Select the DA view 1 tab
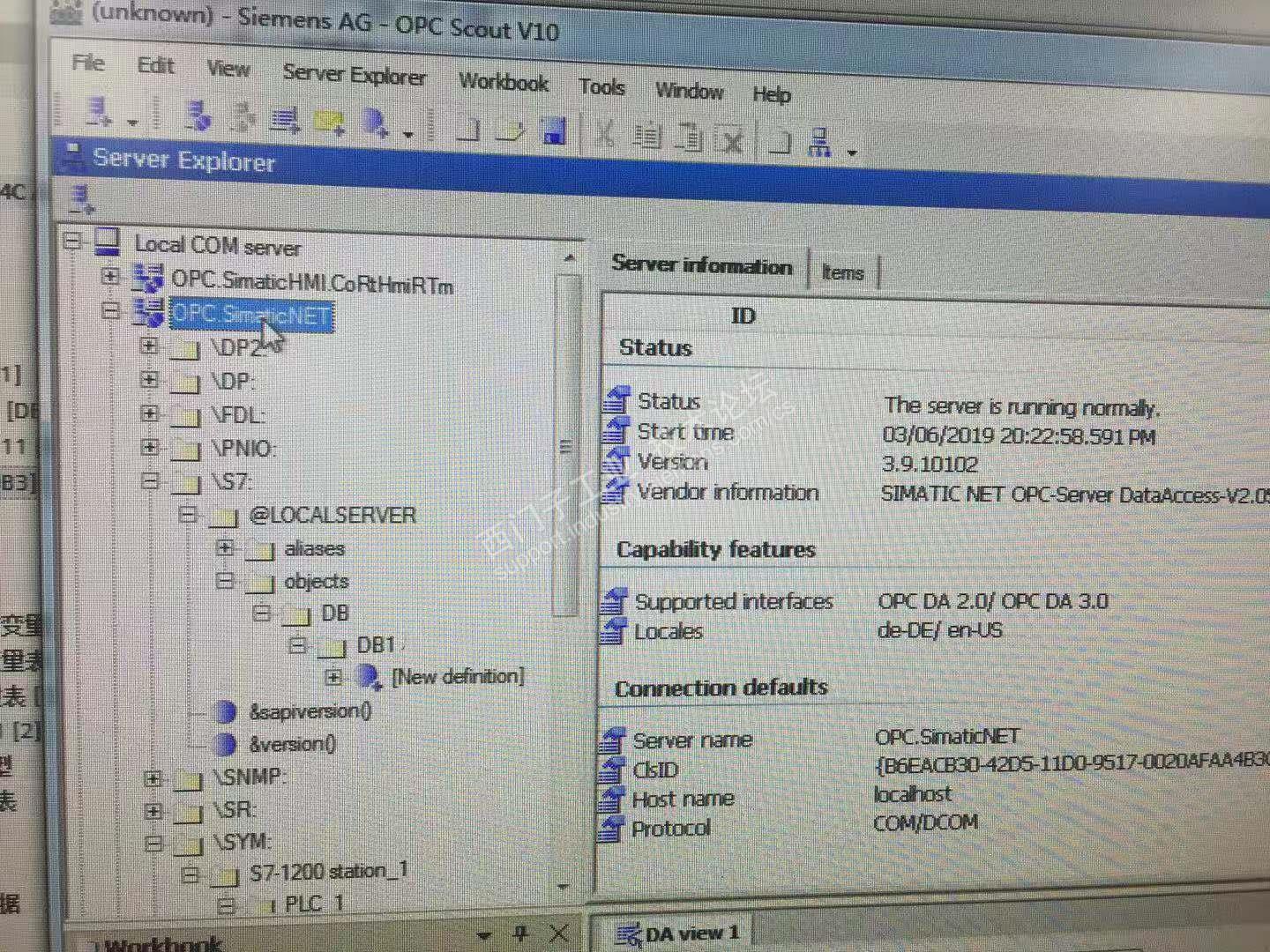 (679, 933)
